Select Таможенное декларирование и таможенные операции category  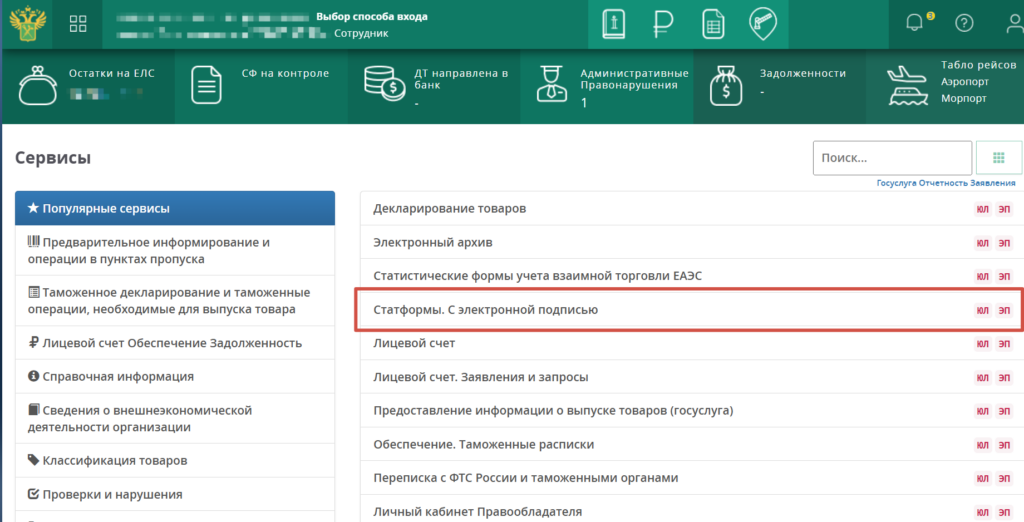tap(175, 301)
